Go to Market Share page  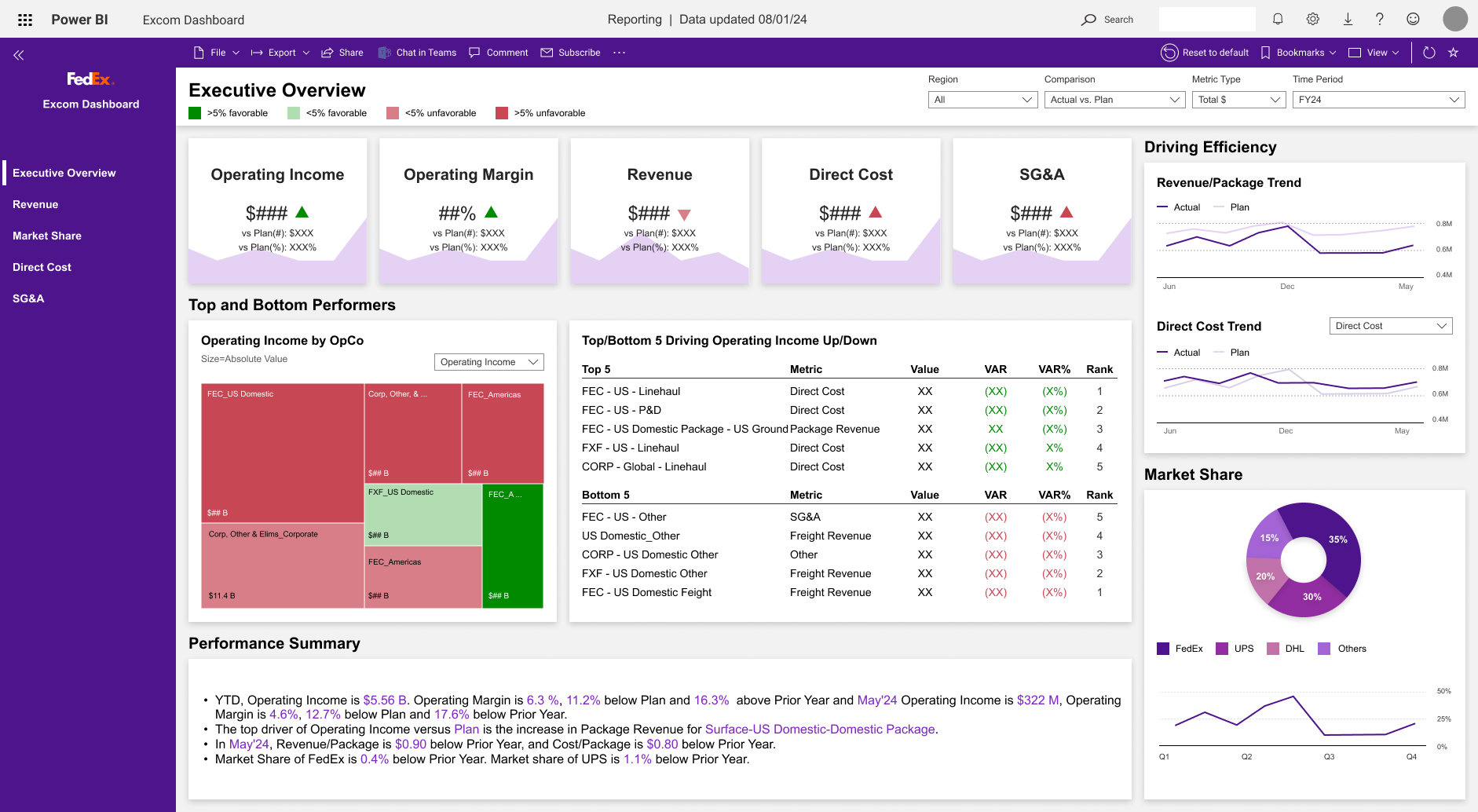coord(47,236)
